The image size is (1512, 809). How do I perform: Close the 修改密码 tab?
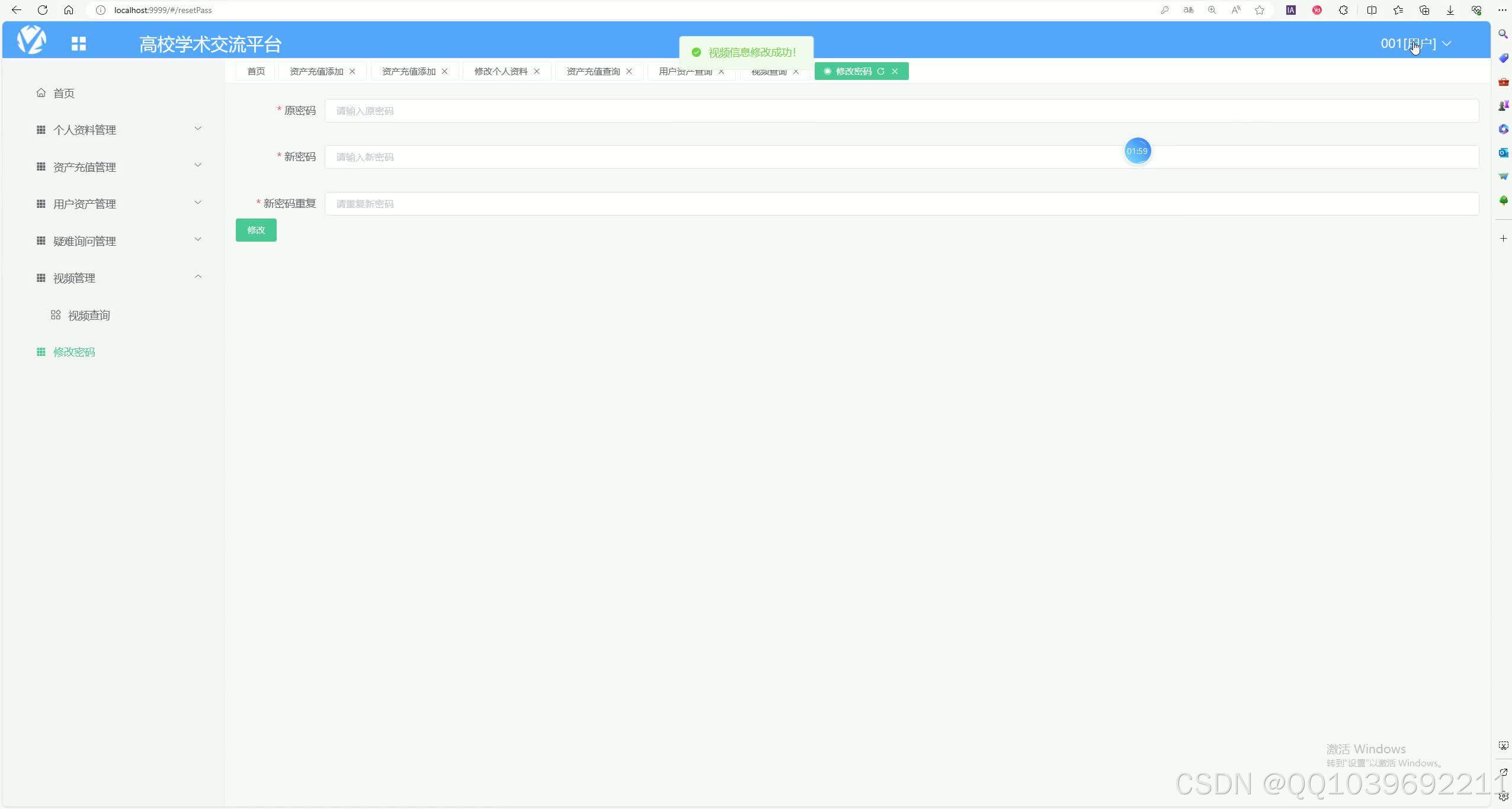click(x=895, y=71)
